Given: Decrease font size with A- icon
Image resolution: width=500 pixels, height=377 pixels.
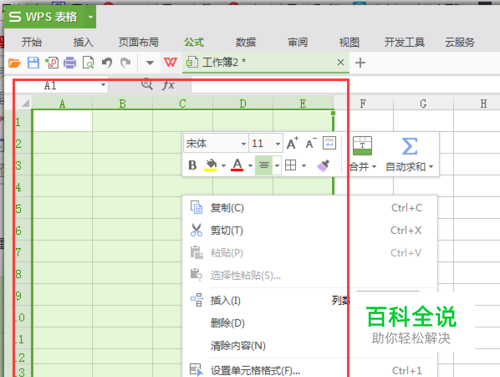Looking at the screenshot, I should [311, 144].
